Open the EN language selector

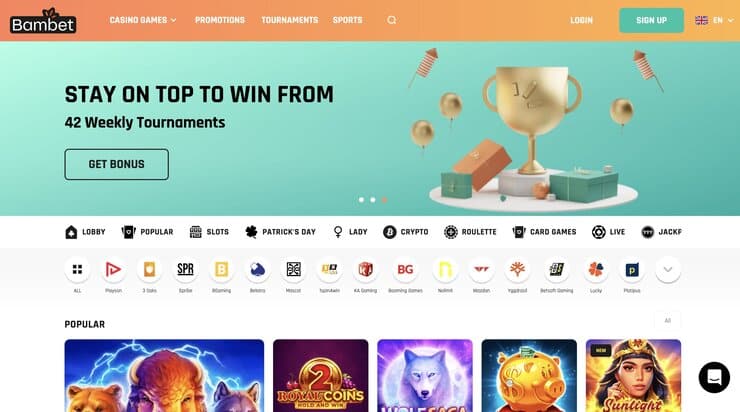point(715,20)
